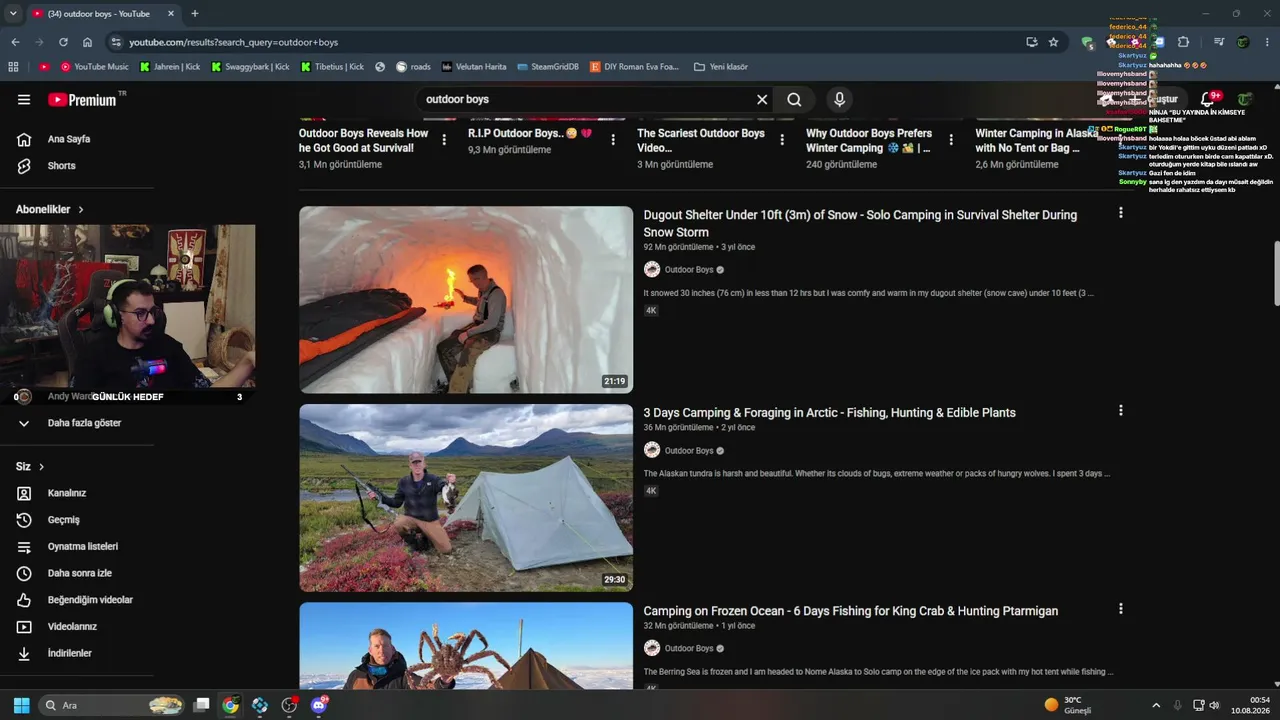The image size is (1280, 720).
Task: Clear the search box text
Action: (762, 100)
